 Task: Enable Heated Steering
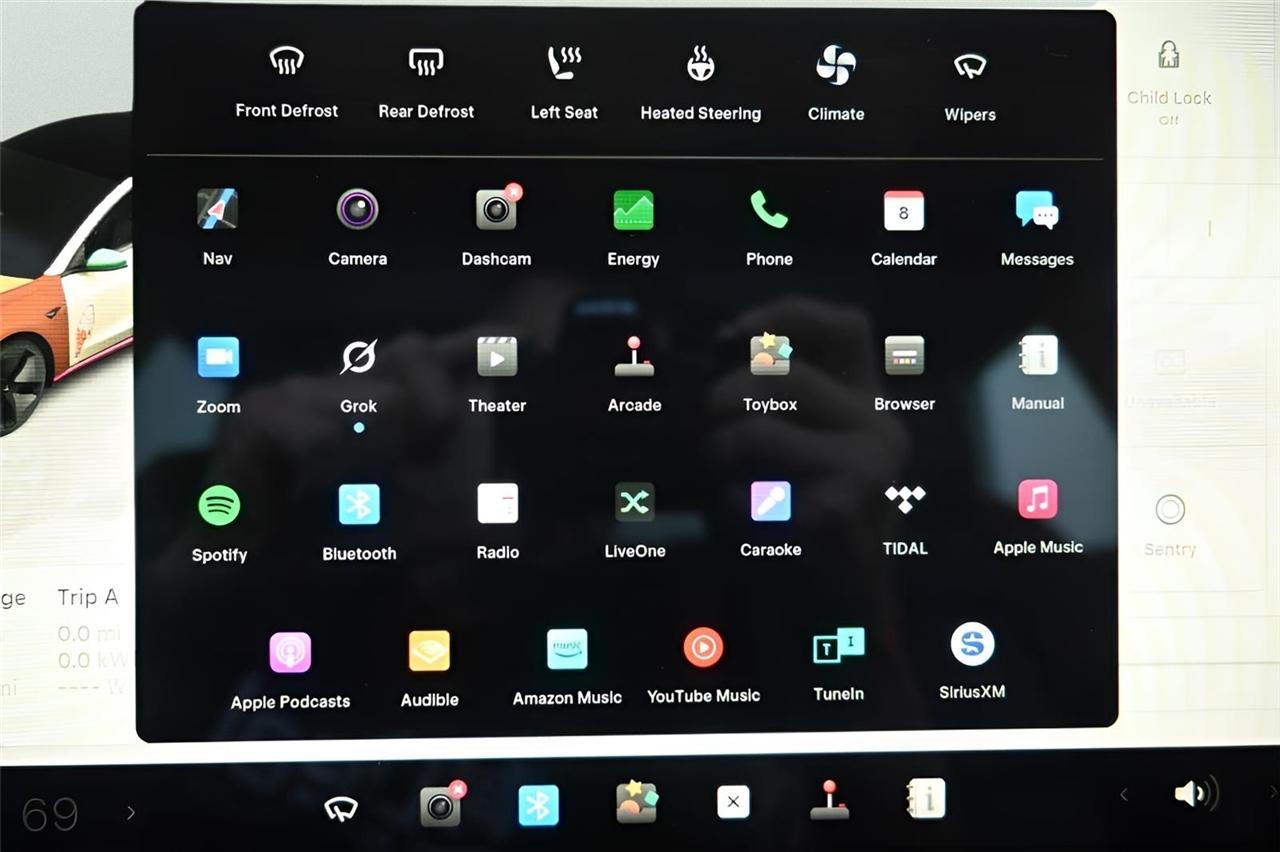(700, 65)
